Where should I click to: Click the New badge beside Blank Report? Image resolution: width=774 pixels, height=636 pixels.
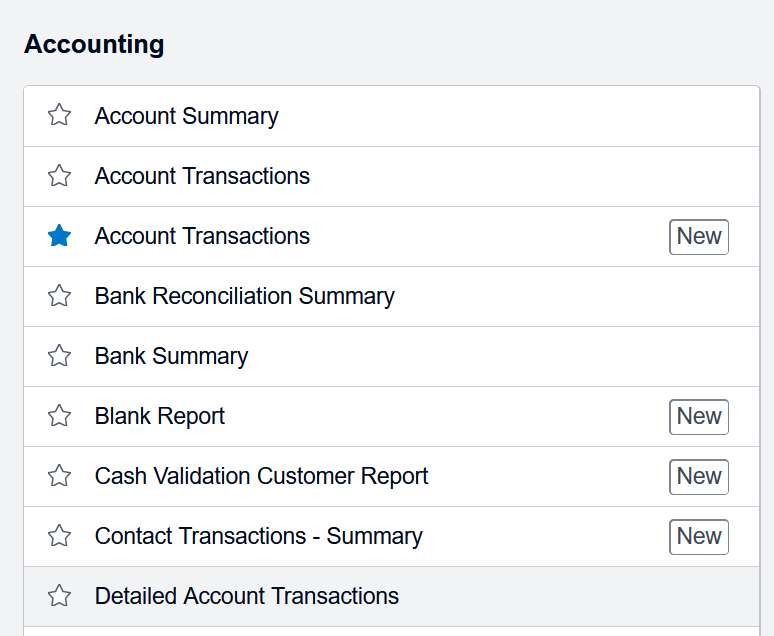click(x=699, y=416)
